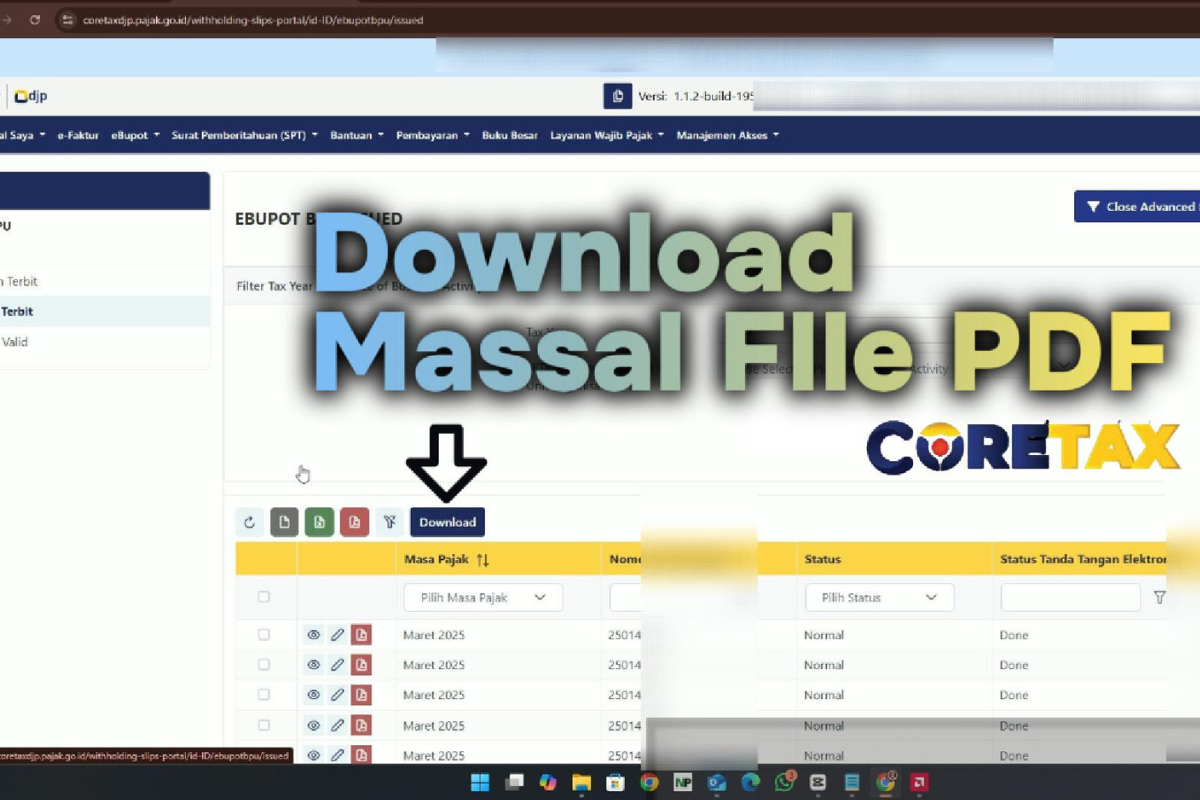The height and width of the screenshot is (800, 1200).
Task: Select checkbox of fourth Maret 2025 row
Action: pyautogui.click(x=264, y=725)
